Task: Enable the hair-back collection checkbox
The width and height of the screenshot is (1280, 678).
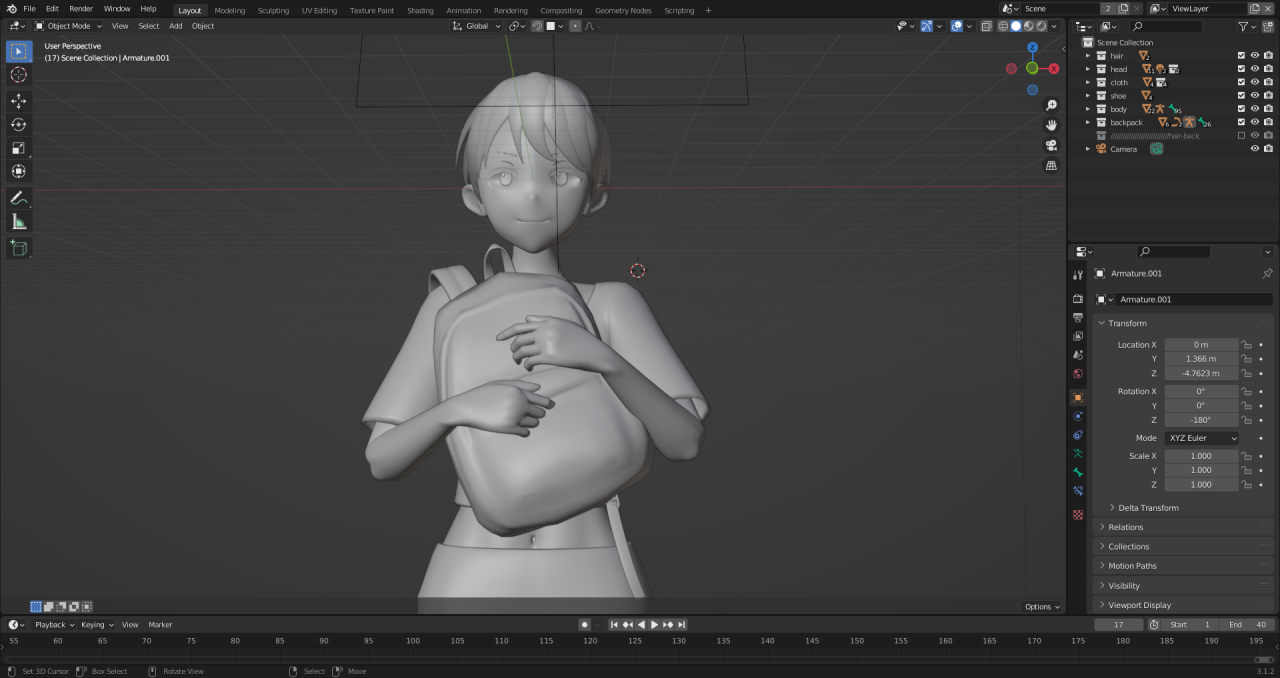Action: tap(1241, 135)
